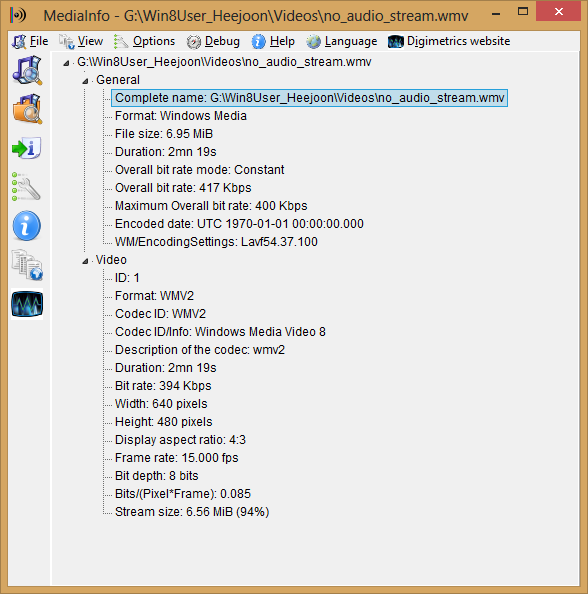Select 'File size: 6.95 MiB' row
Image resolution: width=588 pixels, height=594 pixels.
164,134
